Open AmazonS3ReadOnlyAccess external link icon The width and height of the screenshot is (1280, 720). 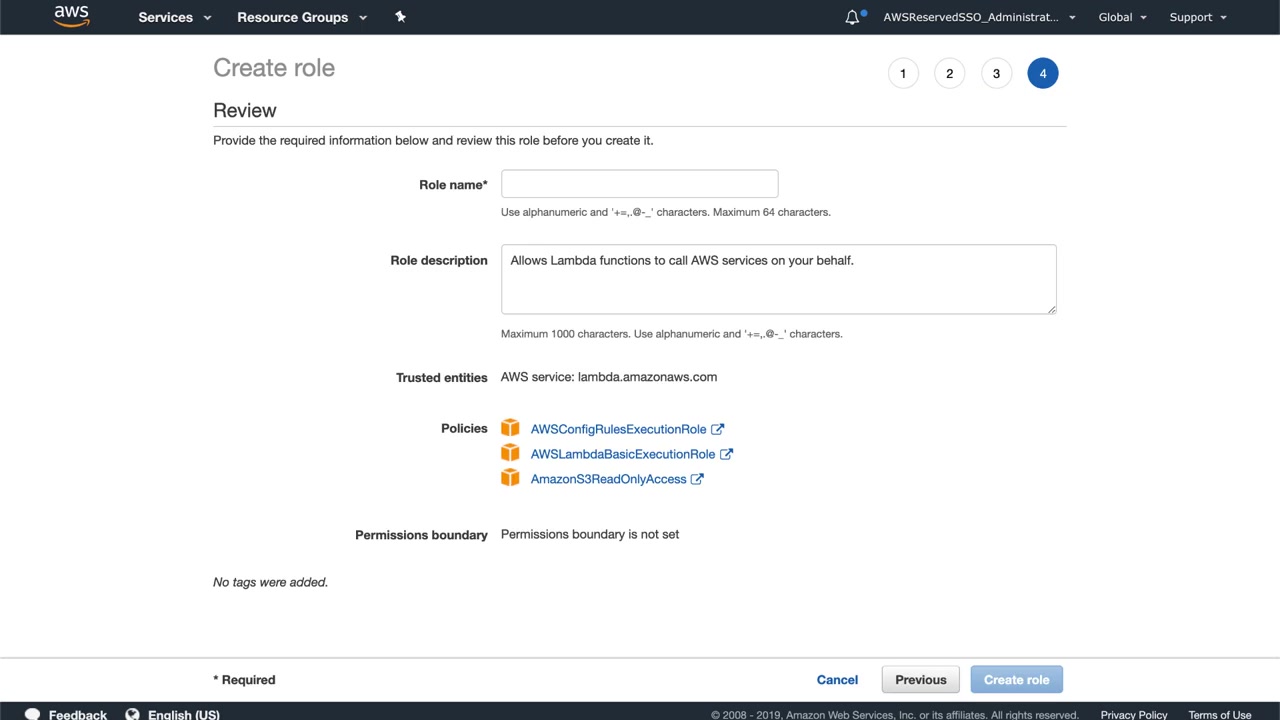697,479
